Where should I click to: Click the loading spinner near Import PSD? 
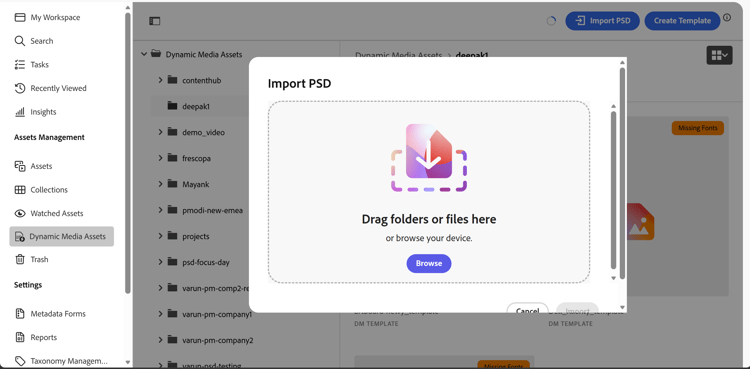click(551, 21)
